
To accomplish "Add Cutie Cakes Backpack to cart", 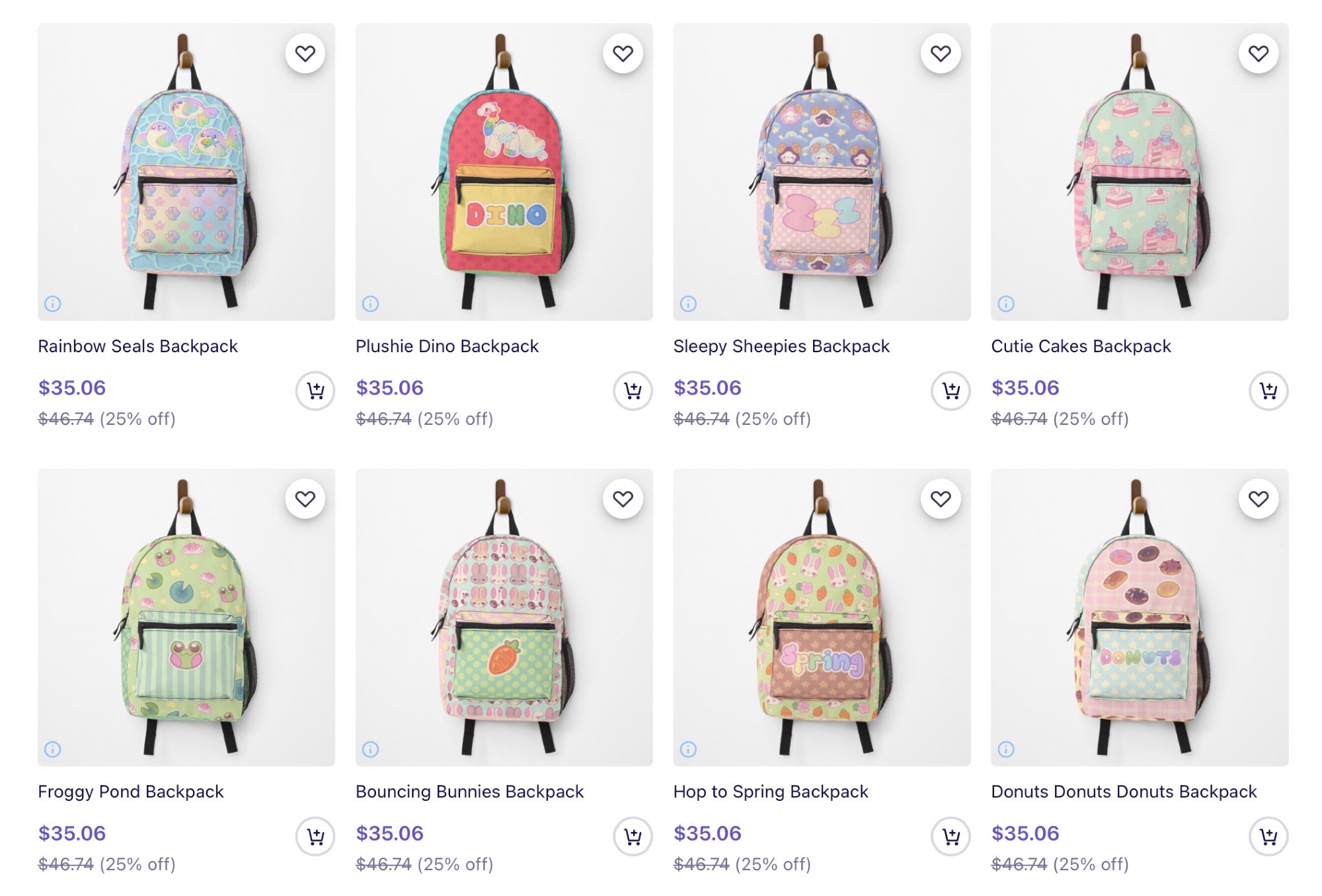I will point(1268,391).
